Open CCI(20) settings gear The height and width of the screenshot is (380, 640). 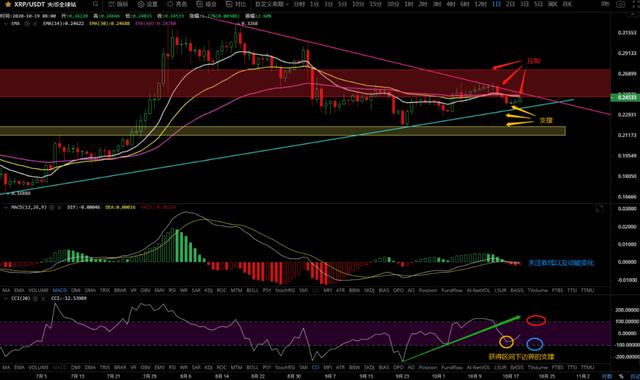coord(35,298)
